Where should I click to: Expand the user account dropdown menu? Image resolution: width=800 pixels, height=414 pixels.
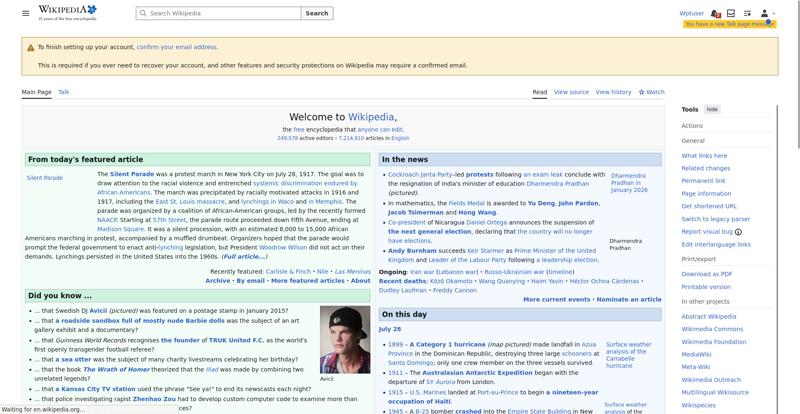pos(767,13)
